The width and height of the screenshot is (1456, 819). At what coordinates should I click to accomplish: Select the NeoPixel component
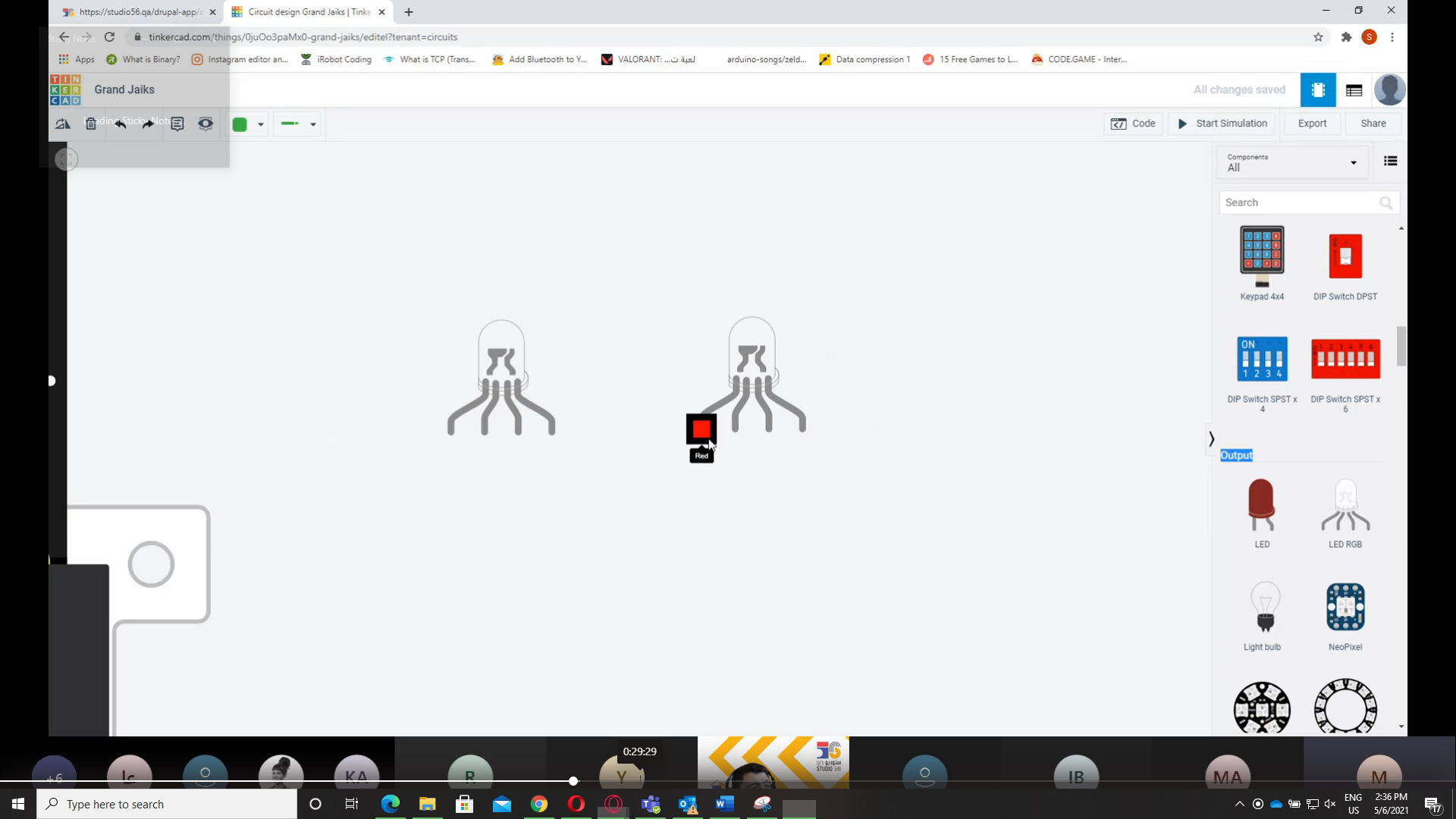[1345, 615]
